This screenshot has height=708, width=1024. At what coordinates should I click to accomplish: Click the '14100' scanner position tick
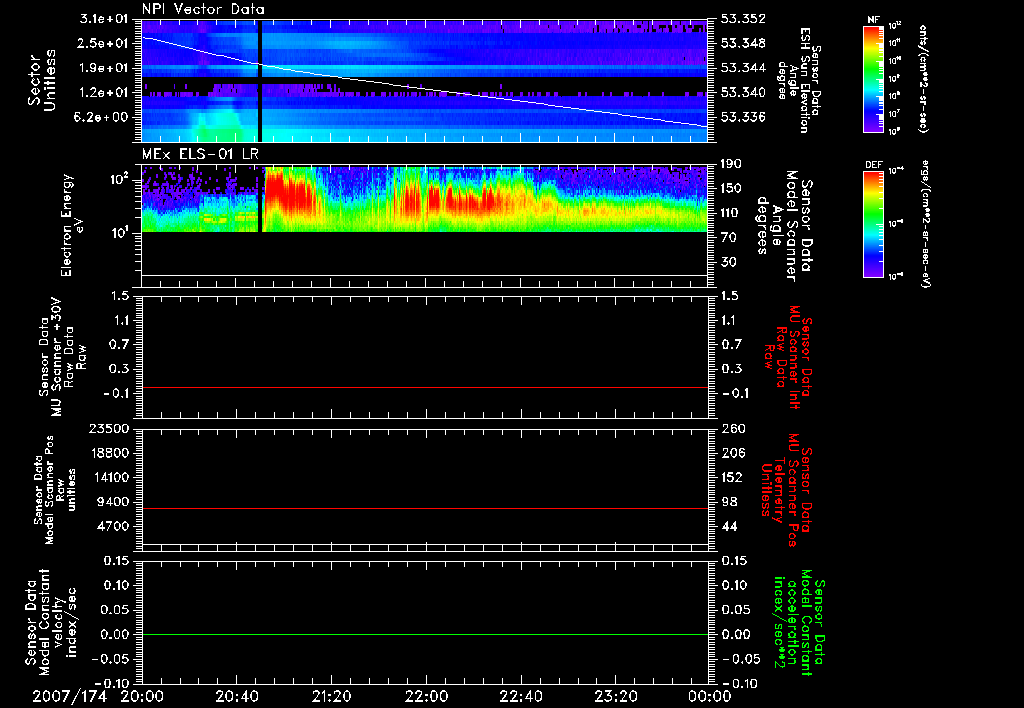pos(110,477)
